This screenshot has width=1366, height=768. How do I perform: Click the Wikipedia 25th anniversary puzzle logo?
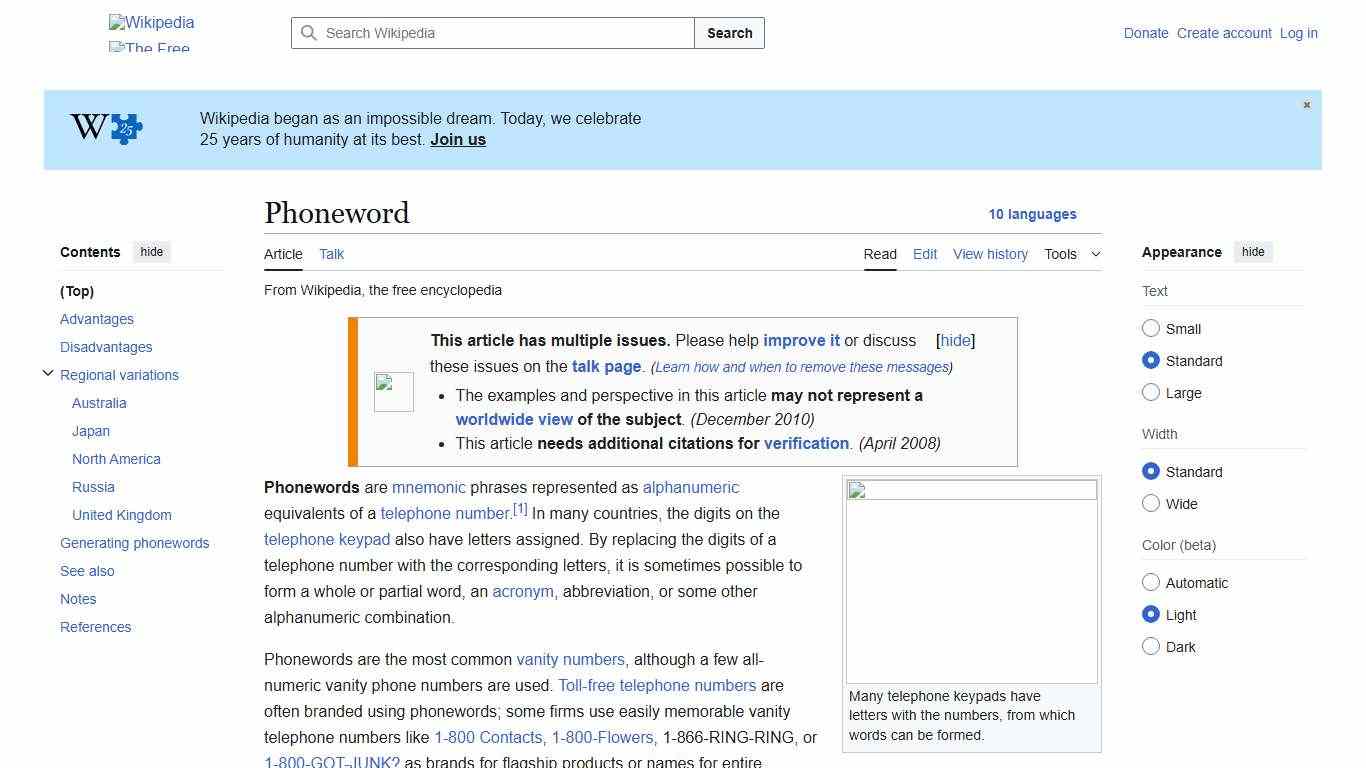[104, 128]
